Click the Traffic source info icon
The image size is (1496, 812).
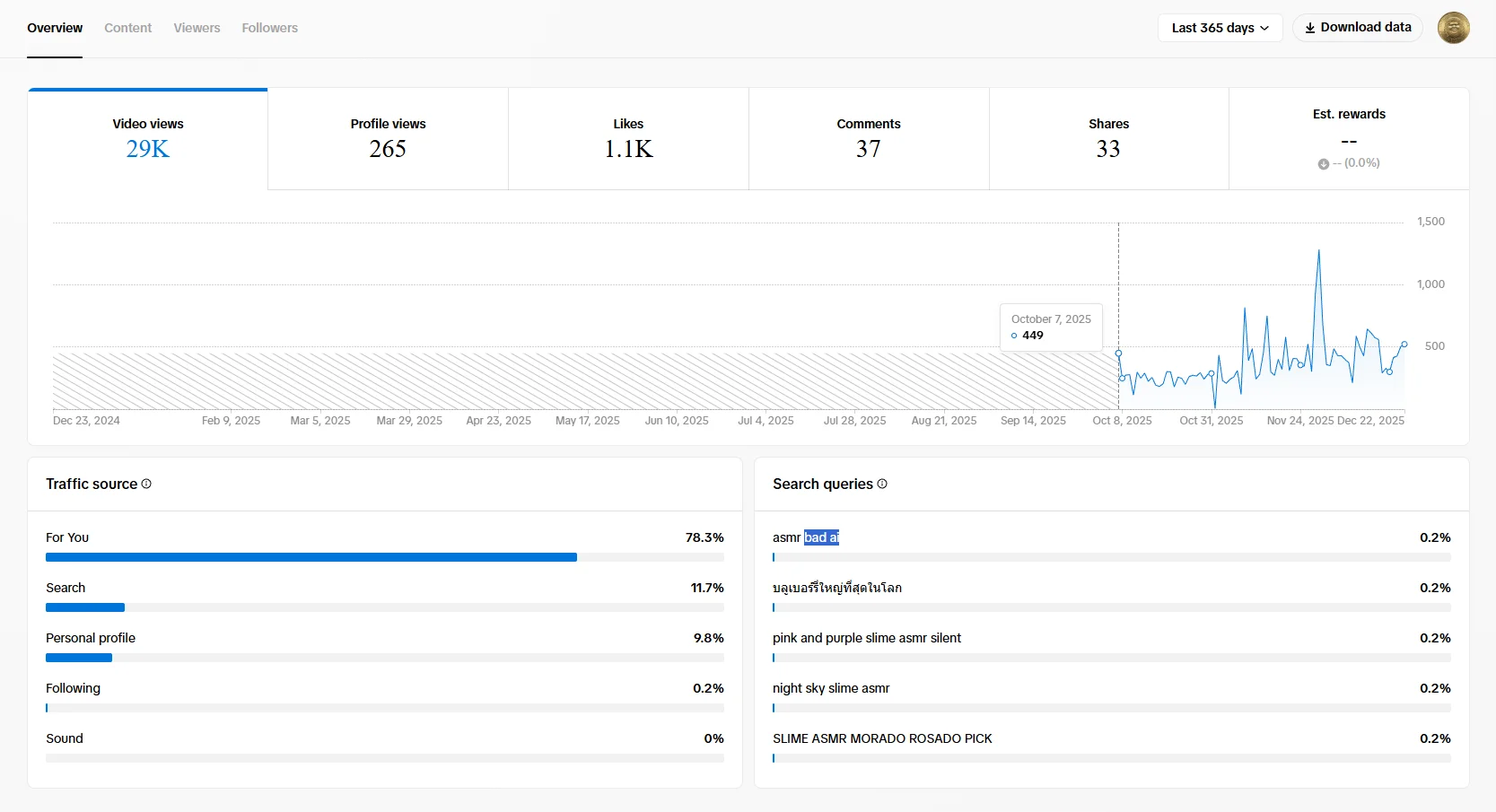pyautogui.click(x=146, y=484)
